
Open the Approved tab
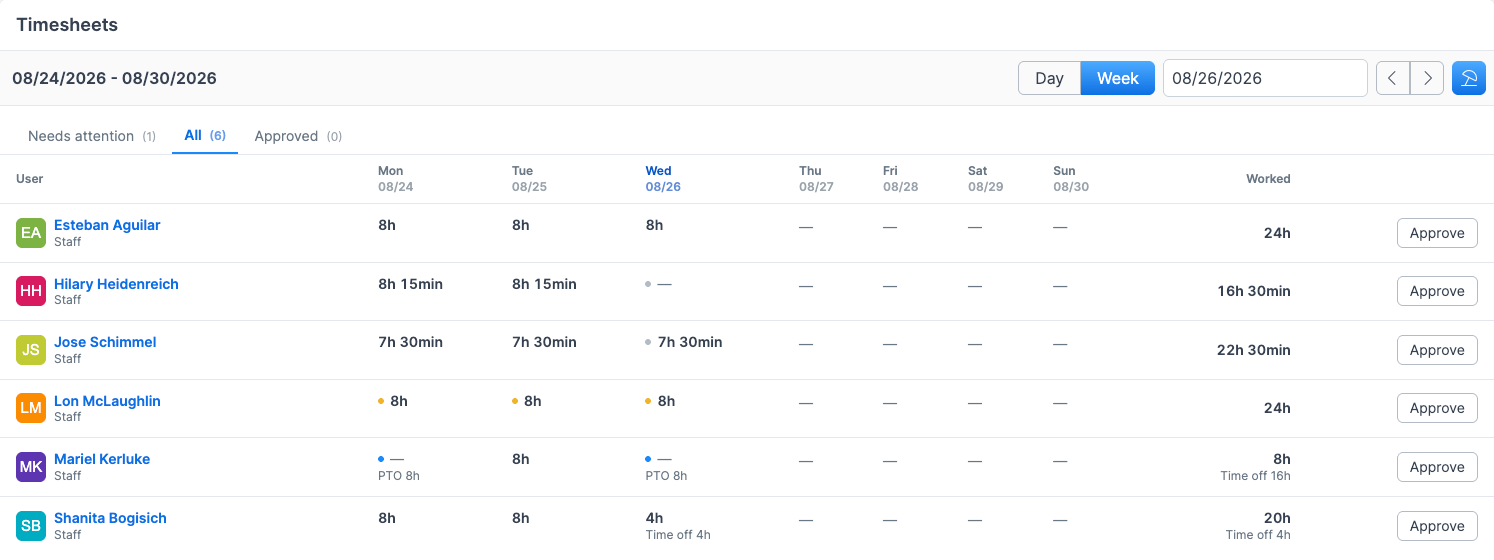click(298, 136)
